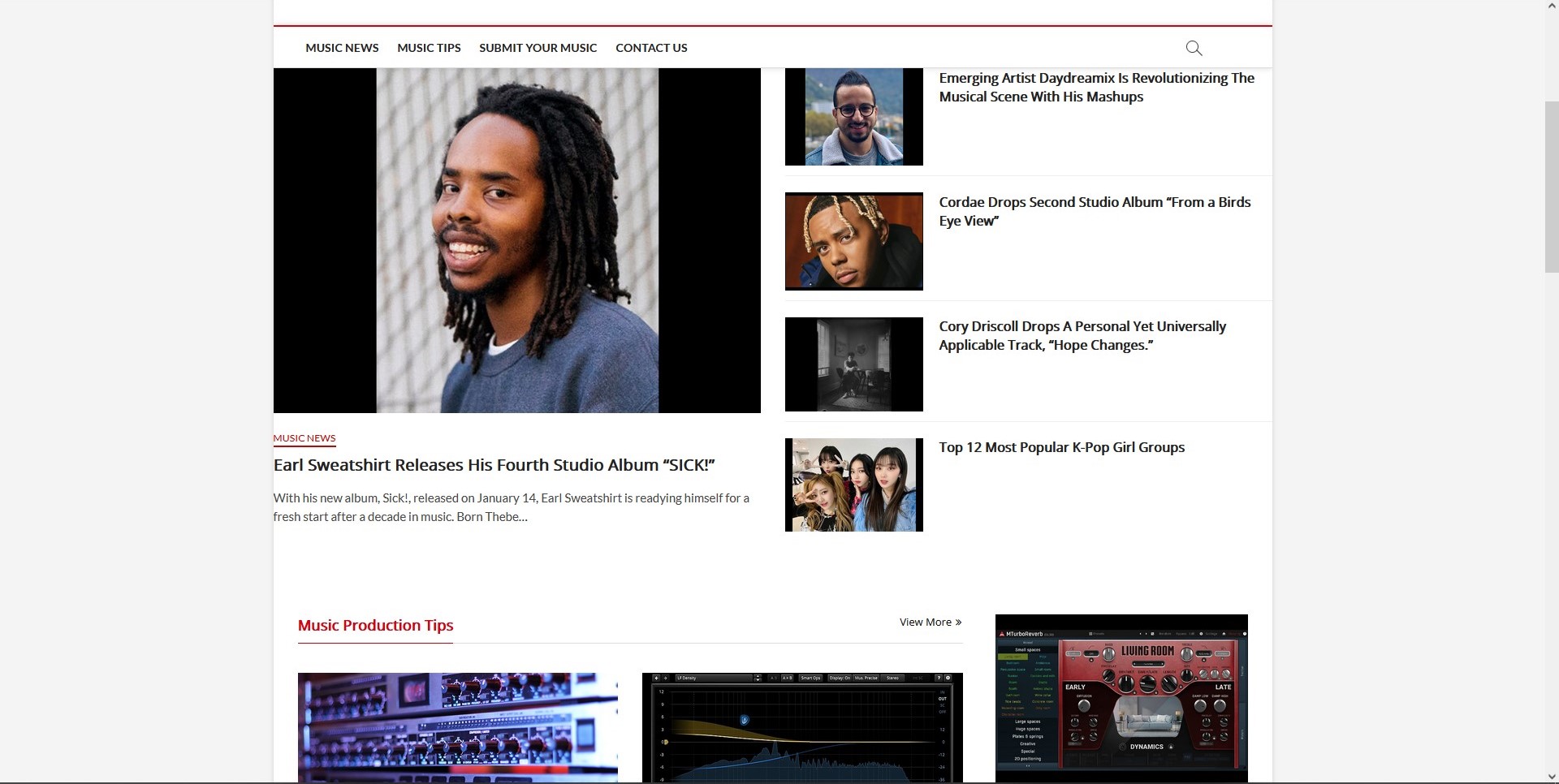The height and width of the screenshot is (784, 1559).
Task: Click the Cordae thumbnail image
Action: 853,241
